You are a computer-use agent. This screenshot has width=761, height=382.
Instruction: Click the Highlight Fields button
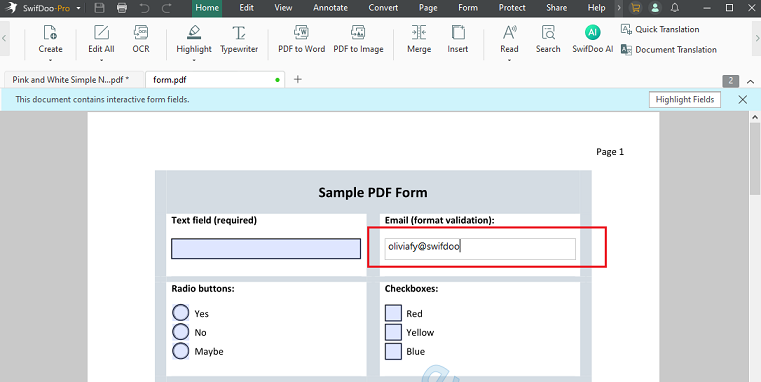[x=685, y=100]
